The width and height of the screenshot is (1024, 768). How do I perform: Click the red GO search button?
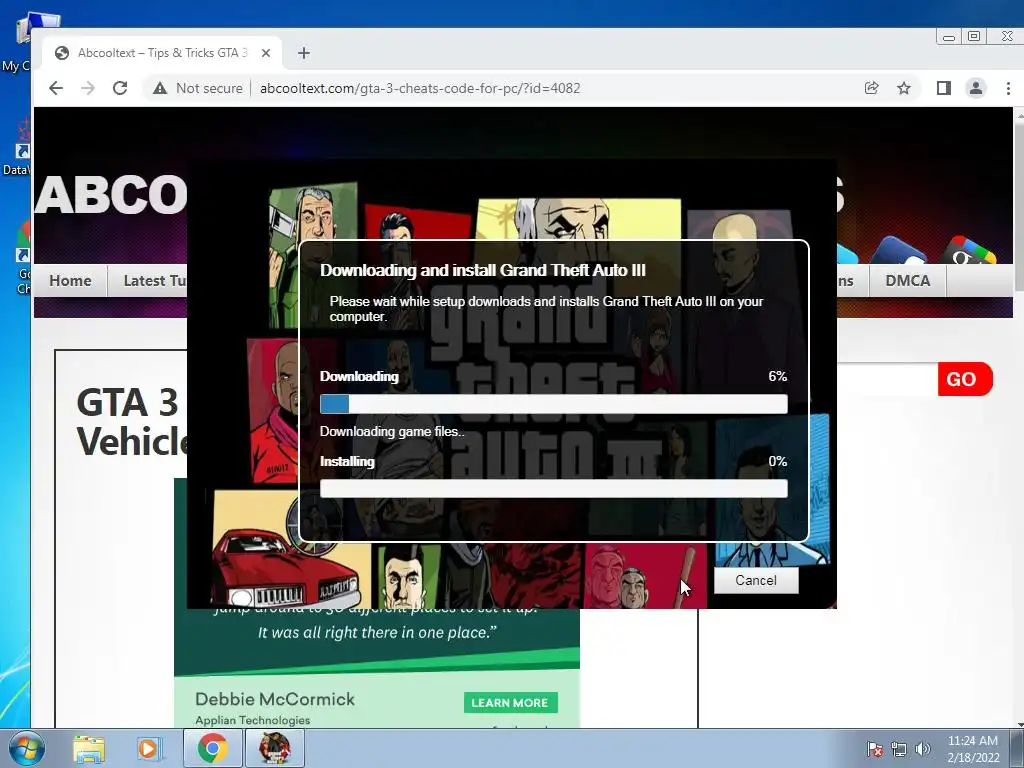(965, 379)
